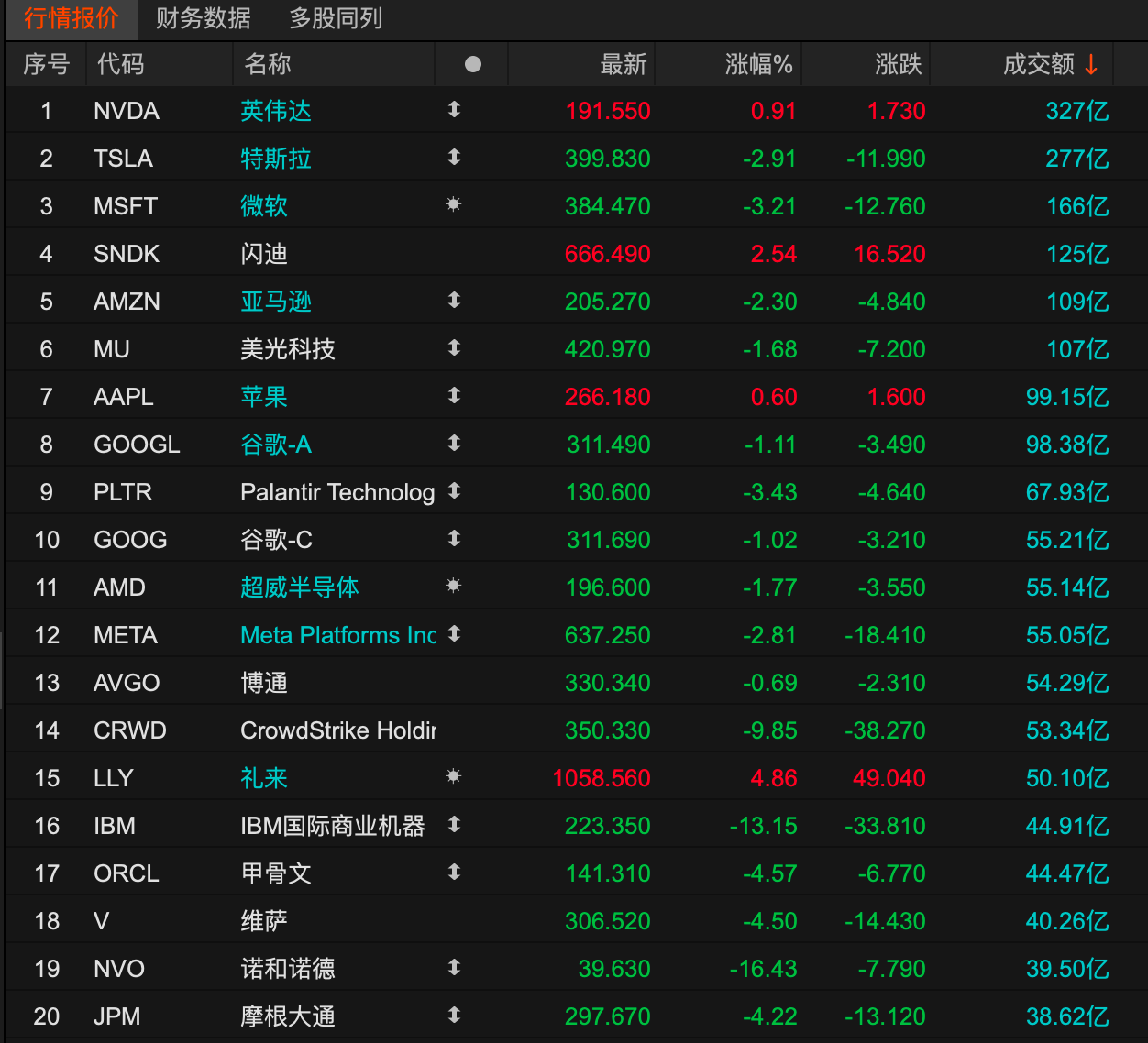Viewport: 1148px width, 1043px height.
Task: Click the -38.270 change value
Action: point(885,730)
